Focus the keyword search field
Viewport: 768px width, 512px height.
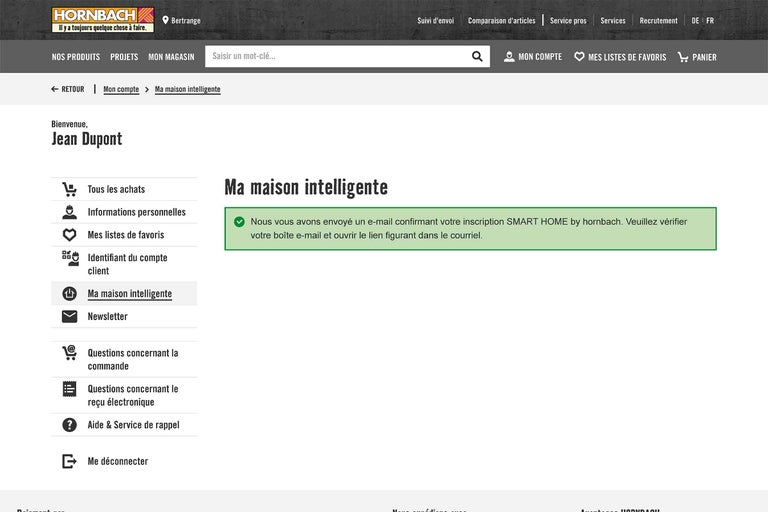[x=335, y=57]
